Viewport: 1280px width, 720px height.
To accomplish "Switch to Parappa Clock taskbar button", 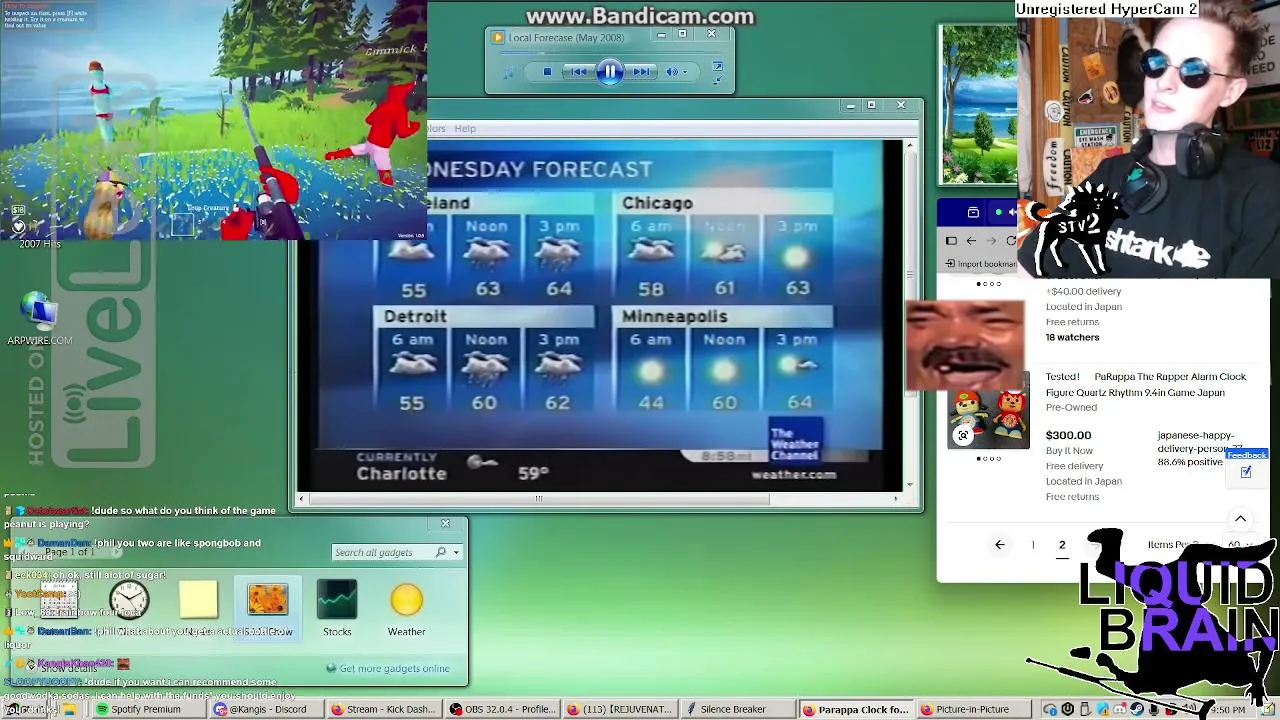I will [x=857, y=710].
